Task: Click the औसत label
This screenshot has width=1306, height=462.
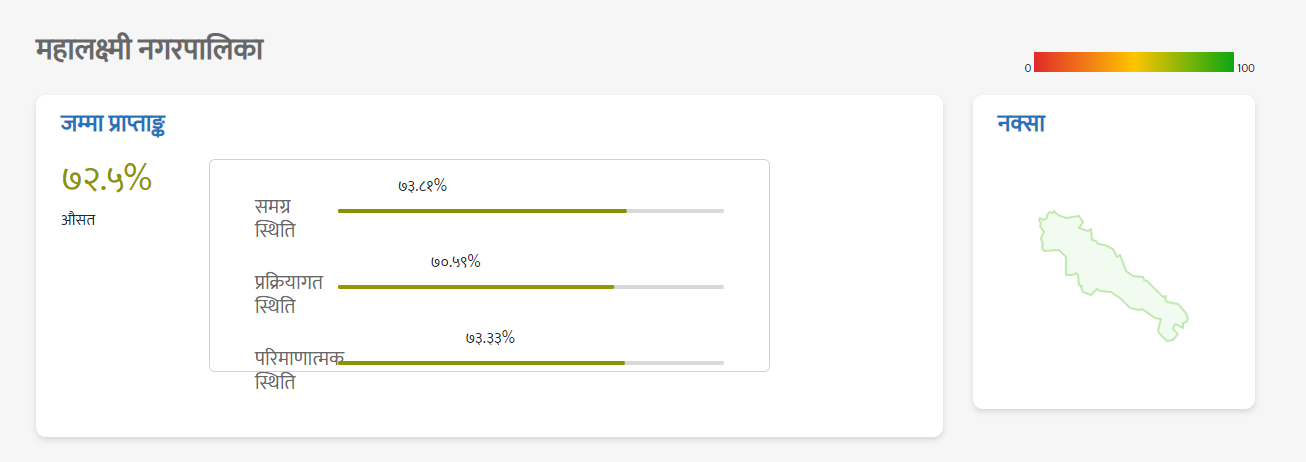Action: tap(78, 219)
